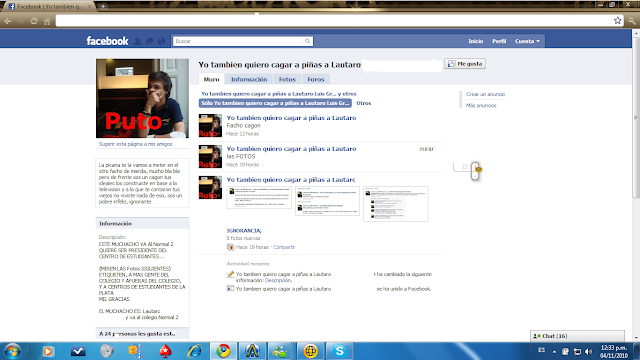
Task: Click Compartir on the album post
Action: click(x=284, y=247)
